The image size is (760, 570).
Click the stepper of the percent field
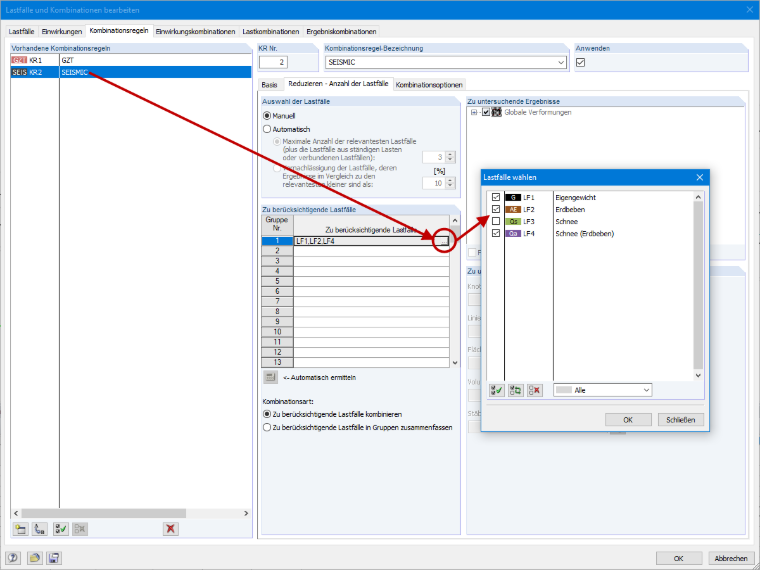pyautogui.click(x=450, y=183)
